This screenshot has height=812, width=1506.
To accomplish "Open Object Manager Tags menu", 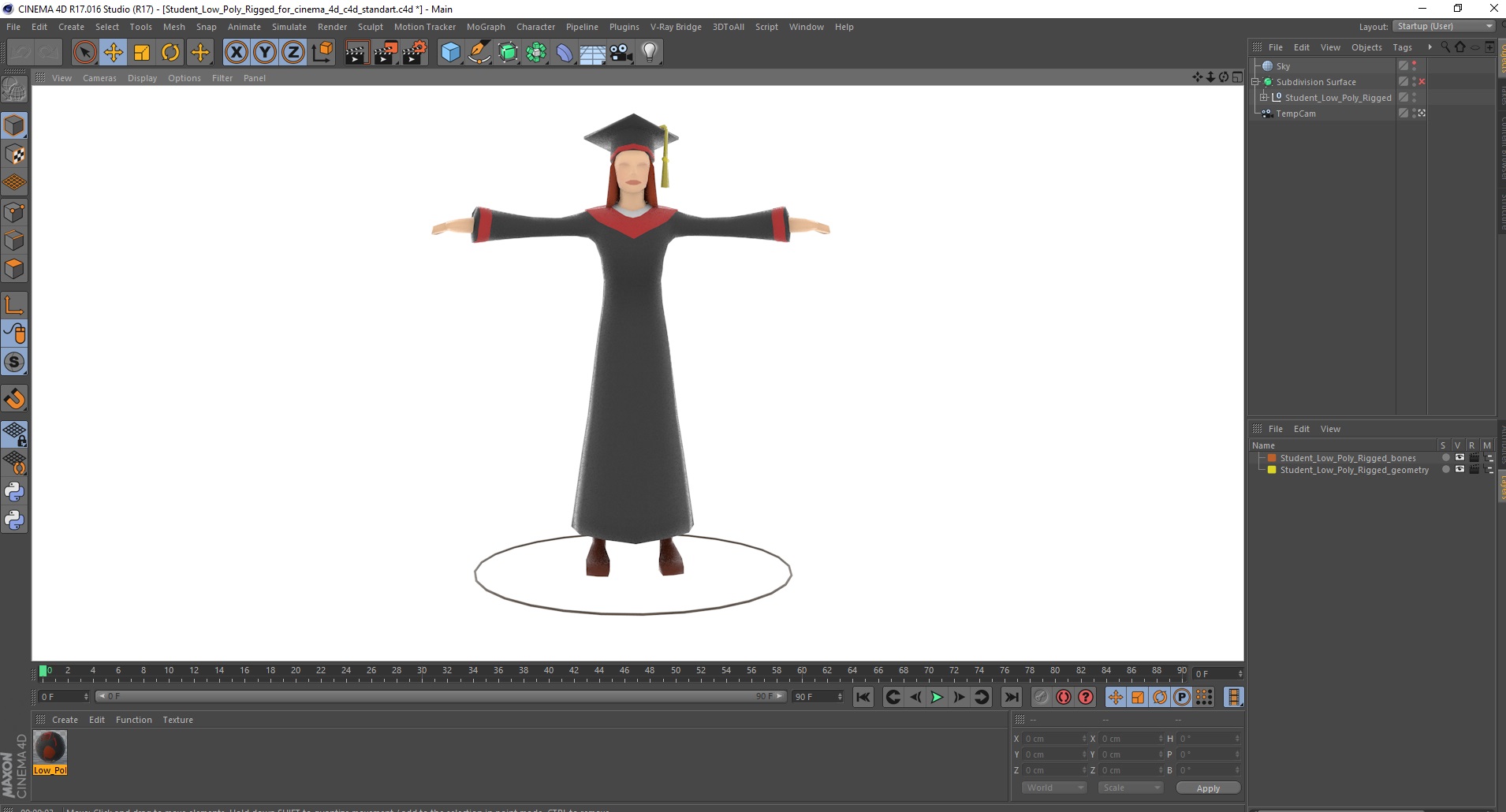I will (1402, 47).
